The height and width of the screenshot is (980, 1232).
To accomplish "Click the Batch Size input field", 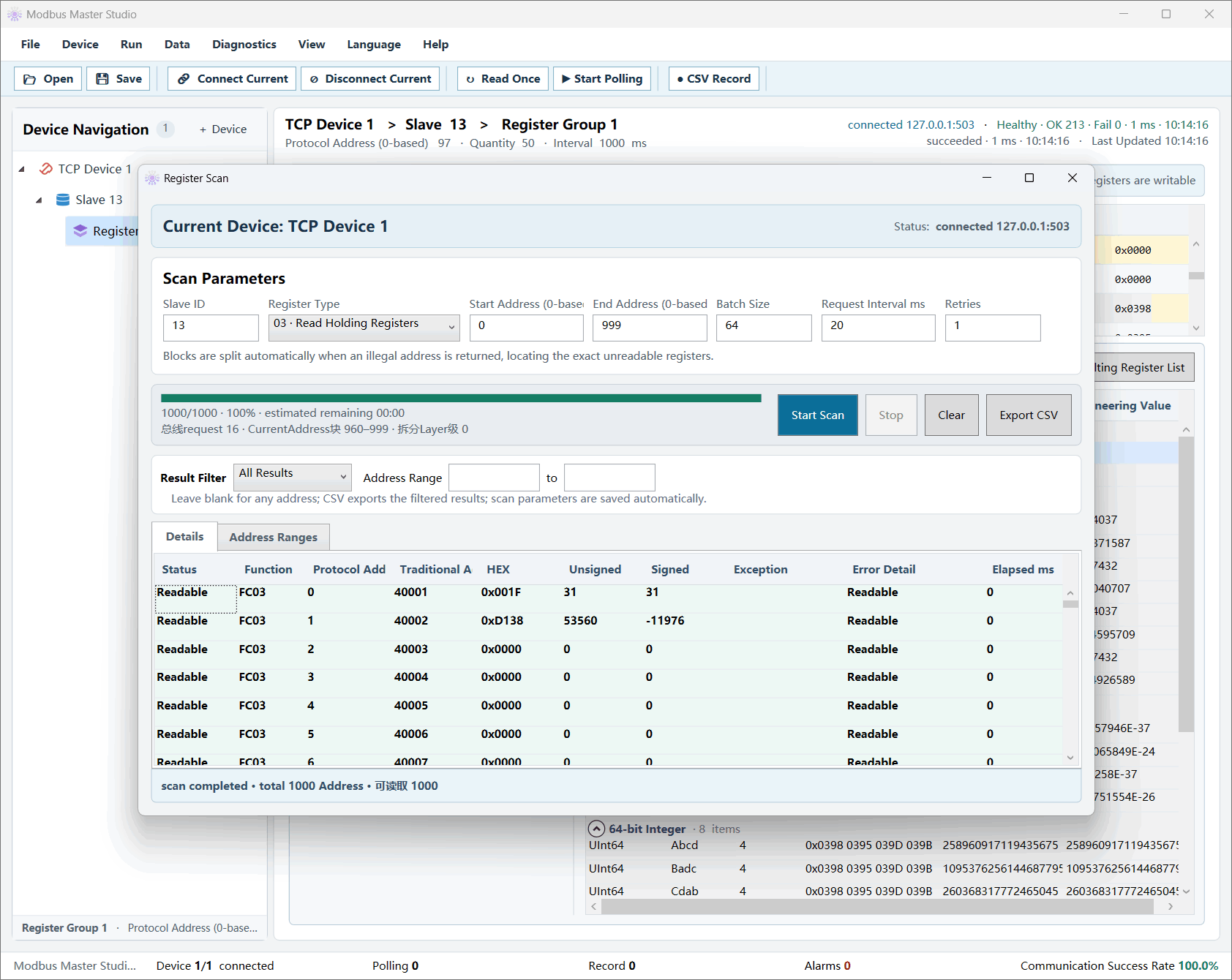I will 765,328.
